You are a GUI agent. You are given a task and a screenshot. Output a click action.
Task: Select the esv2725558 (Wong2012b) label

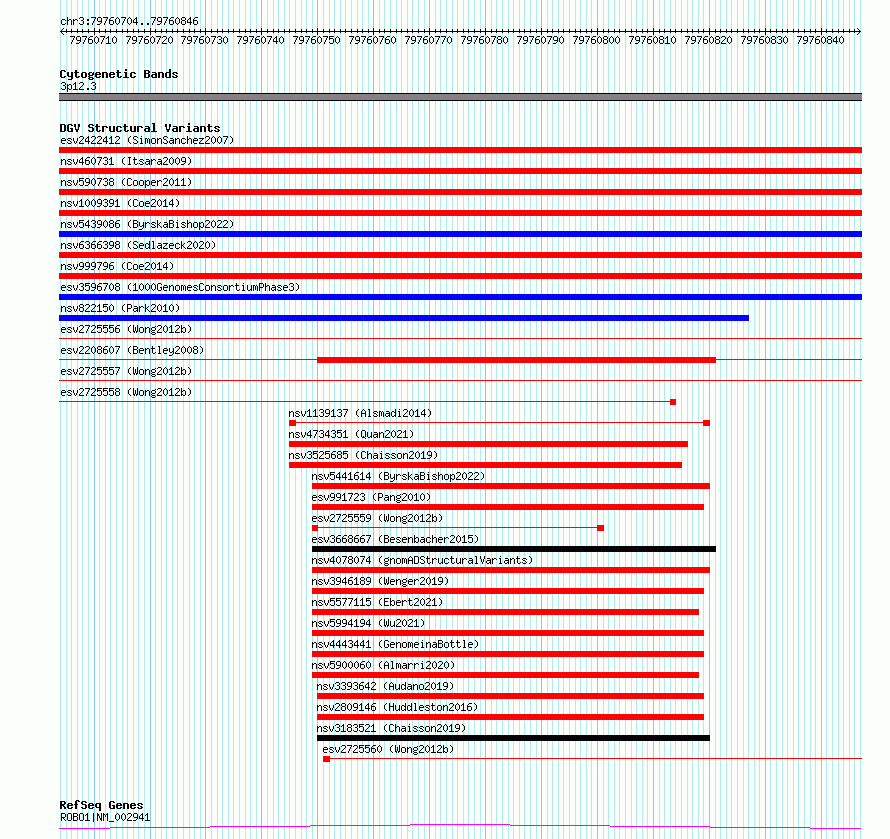point(126,392)
